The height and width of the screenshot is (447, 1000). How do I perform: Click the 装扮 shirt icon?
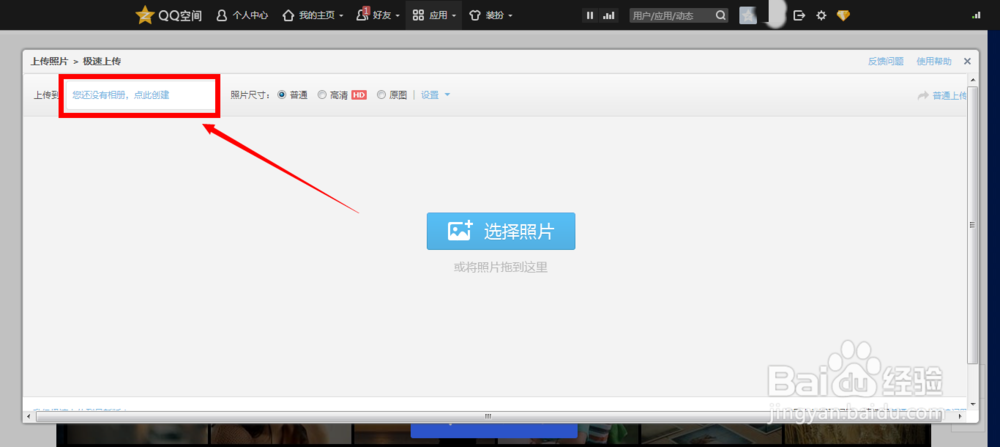474,15
